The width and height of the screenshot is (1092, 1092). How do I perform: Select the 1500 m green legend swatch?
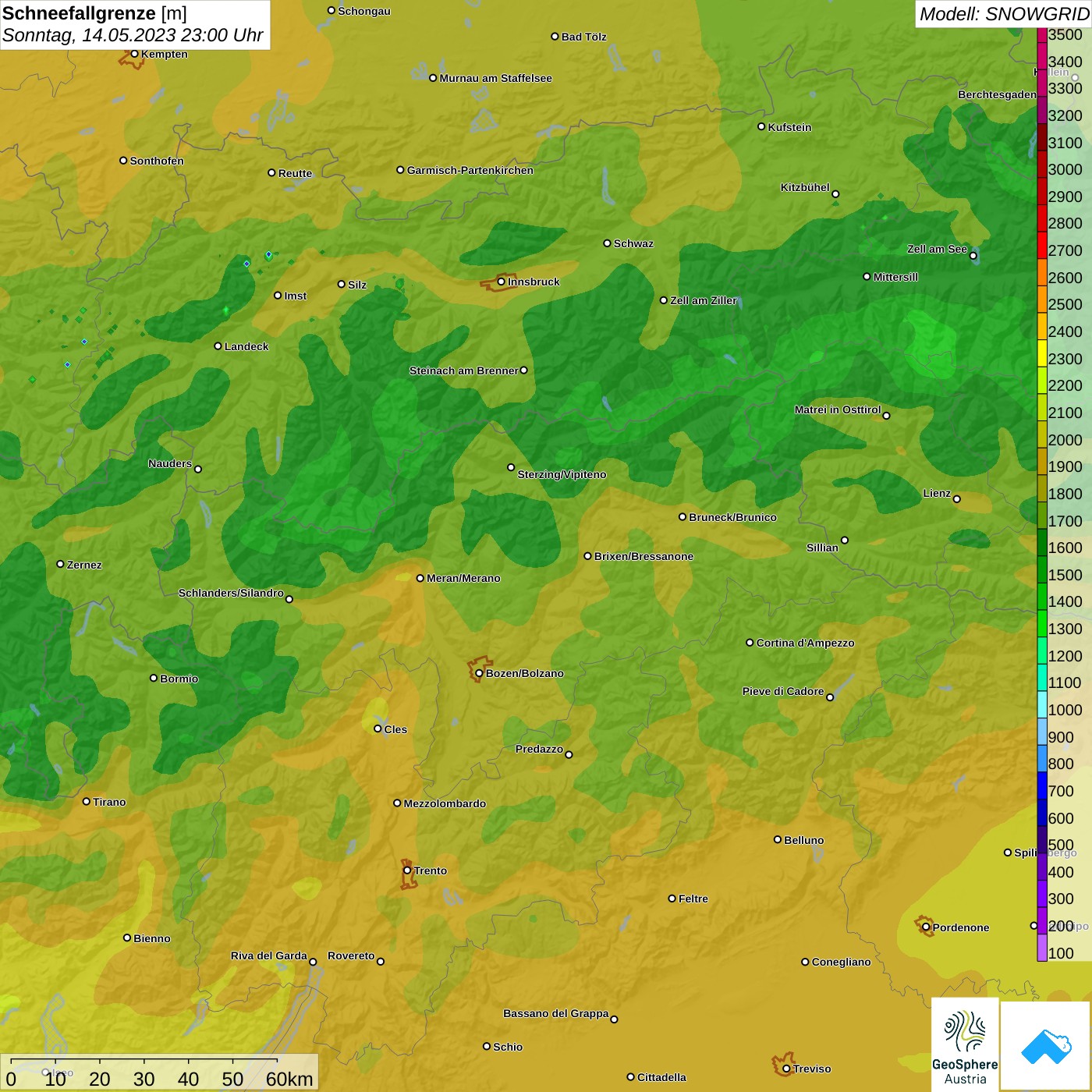pos(1042,569)
